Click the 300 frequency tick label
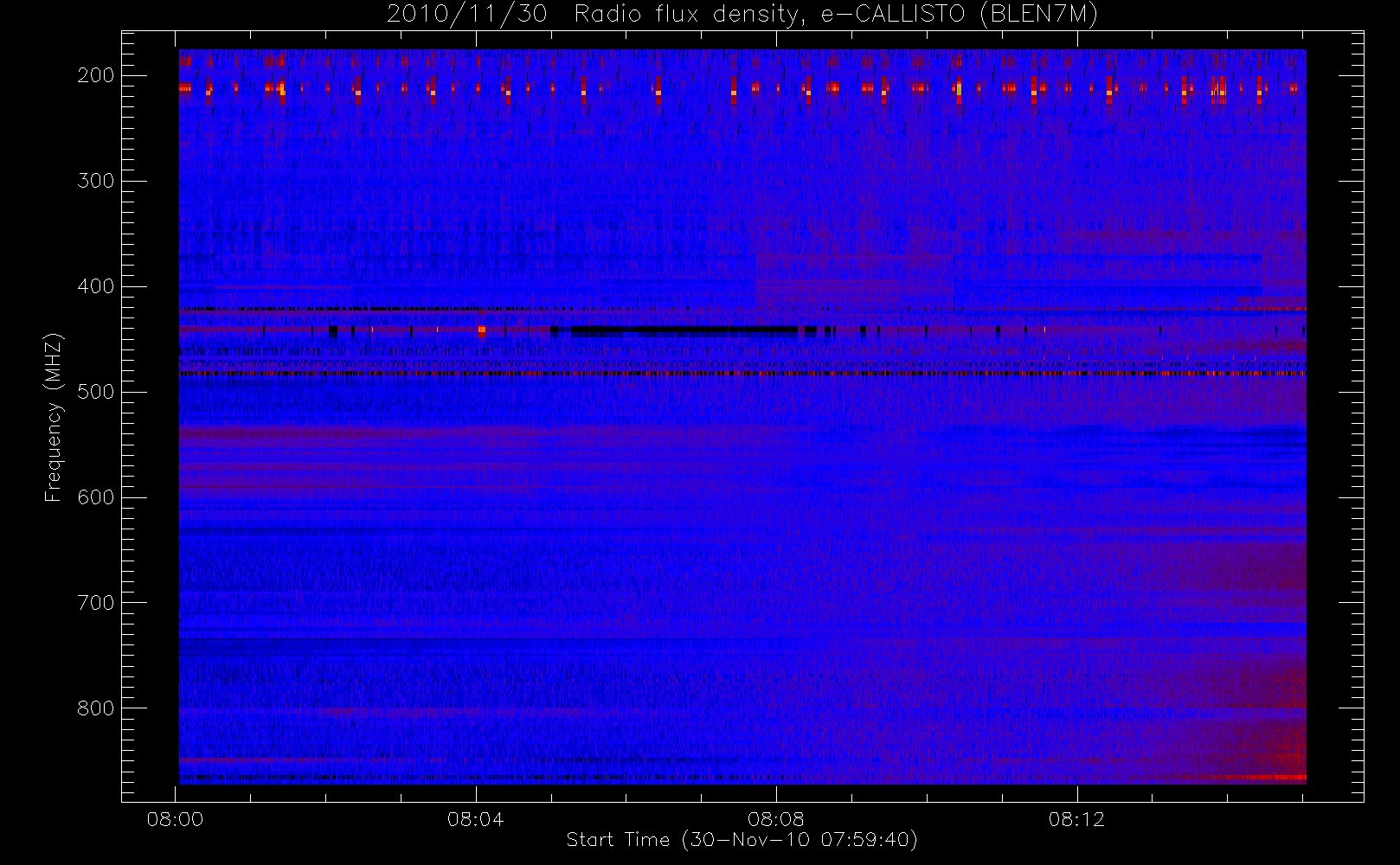This screenshot has height=865, width=1400. click(x=96, y=181)
